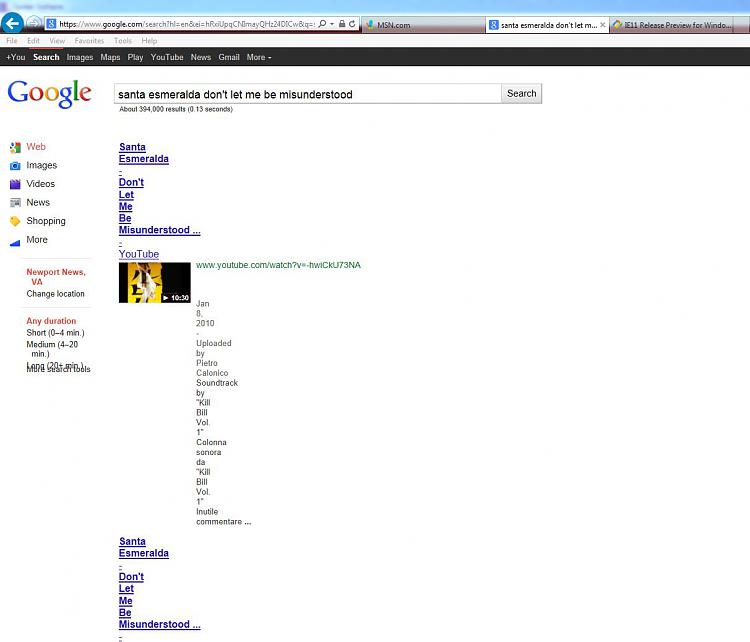Click the YouTube source link under first result
The image size is (750, 642).
click(x=139, y=254)
